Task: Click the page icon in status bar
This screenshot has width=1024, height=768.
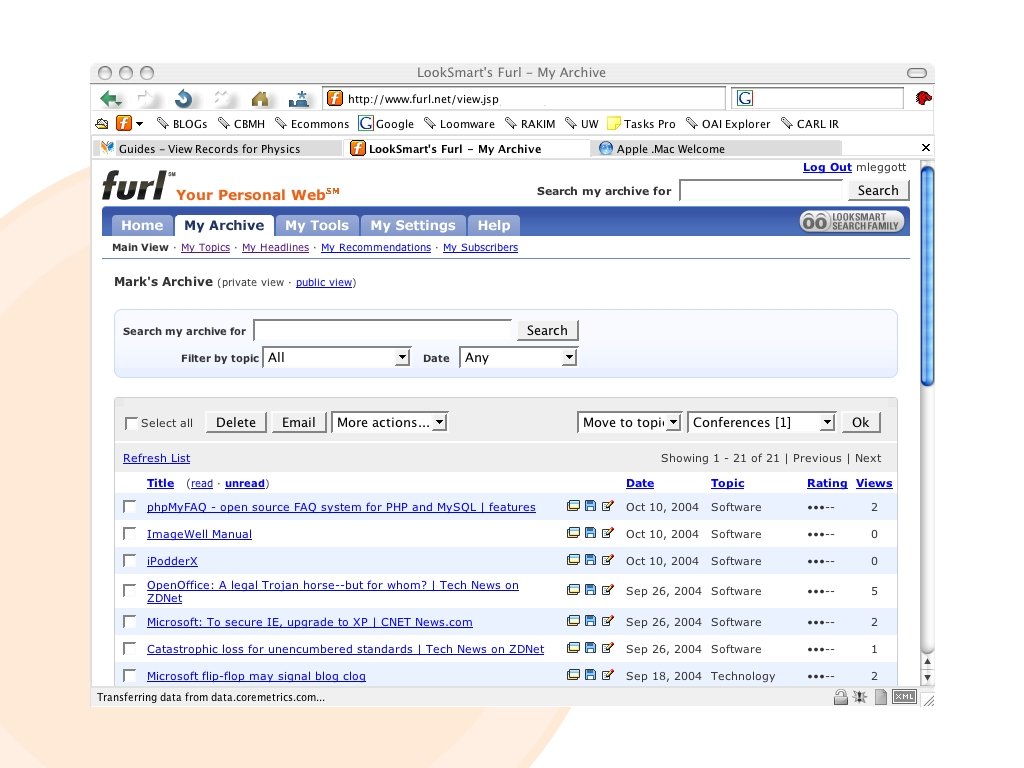Action: pyautogui.click(x=881, y=697)
